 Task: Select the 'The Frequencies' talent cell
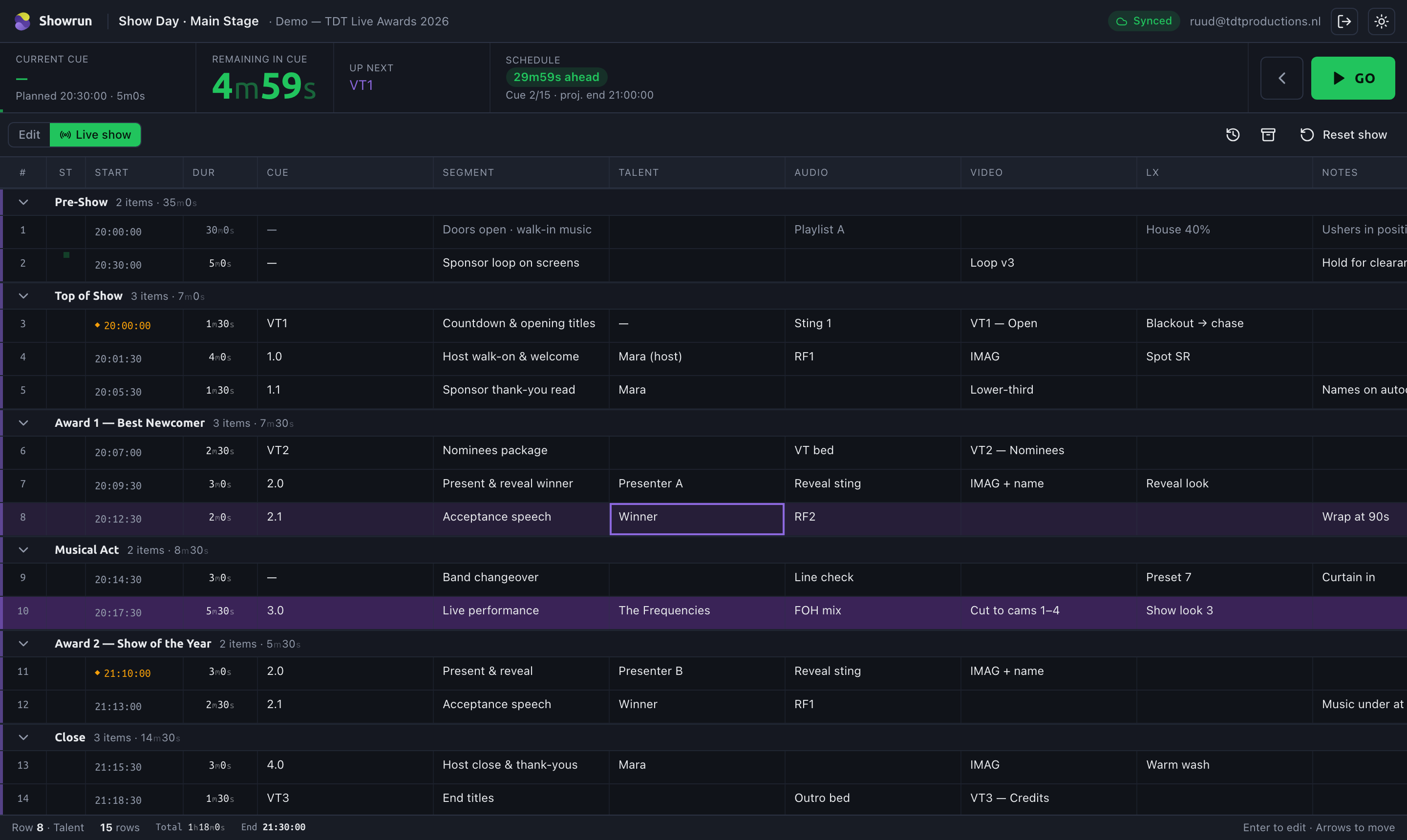(697, 612)
